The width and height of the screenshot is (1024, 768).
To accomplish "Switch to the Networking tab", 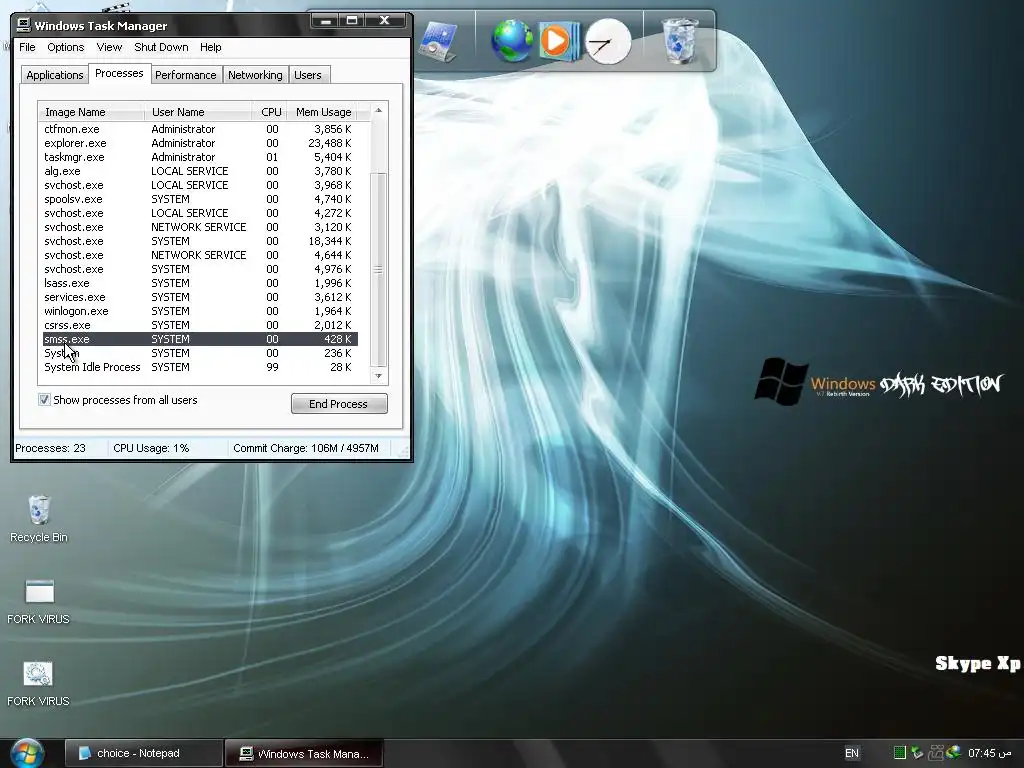I will click(255, 75).
